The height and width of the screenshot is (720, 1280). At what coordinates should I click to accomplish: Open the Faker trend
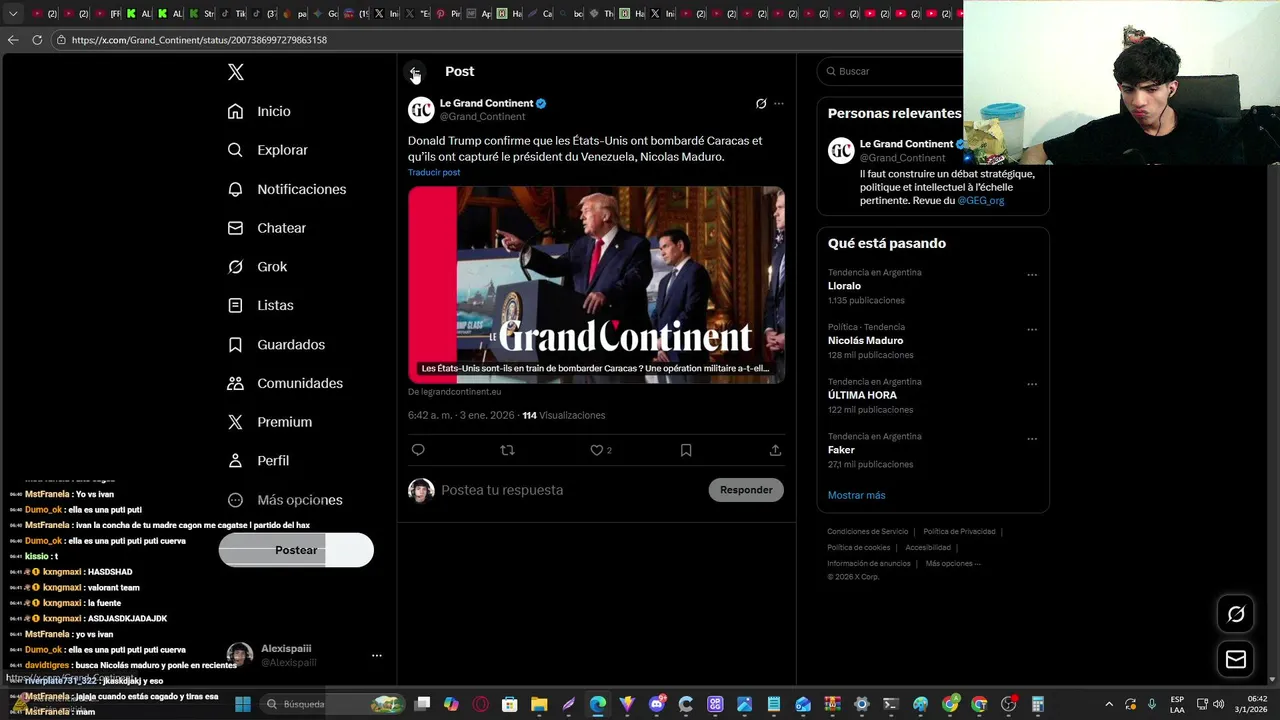[x=841, y=450]
